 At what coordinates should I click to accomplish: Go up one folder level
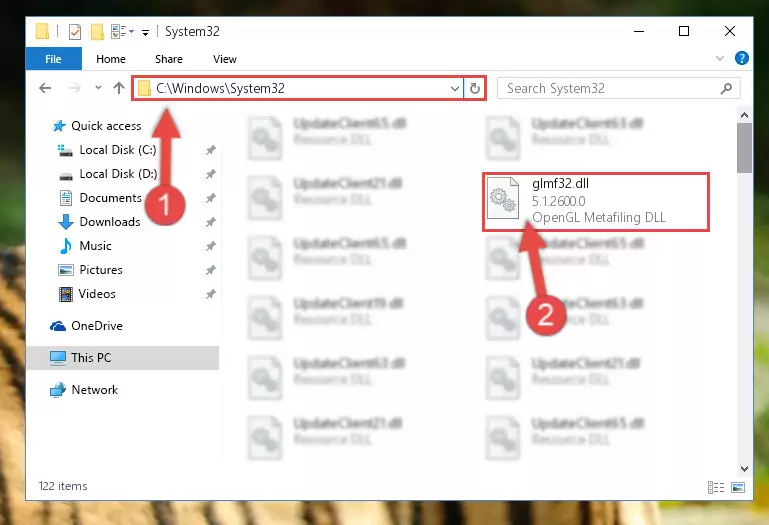click(119, 88)
